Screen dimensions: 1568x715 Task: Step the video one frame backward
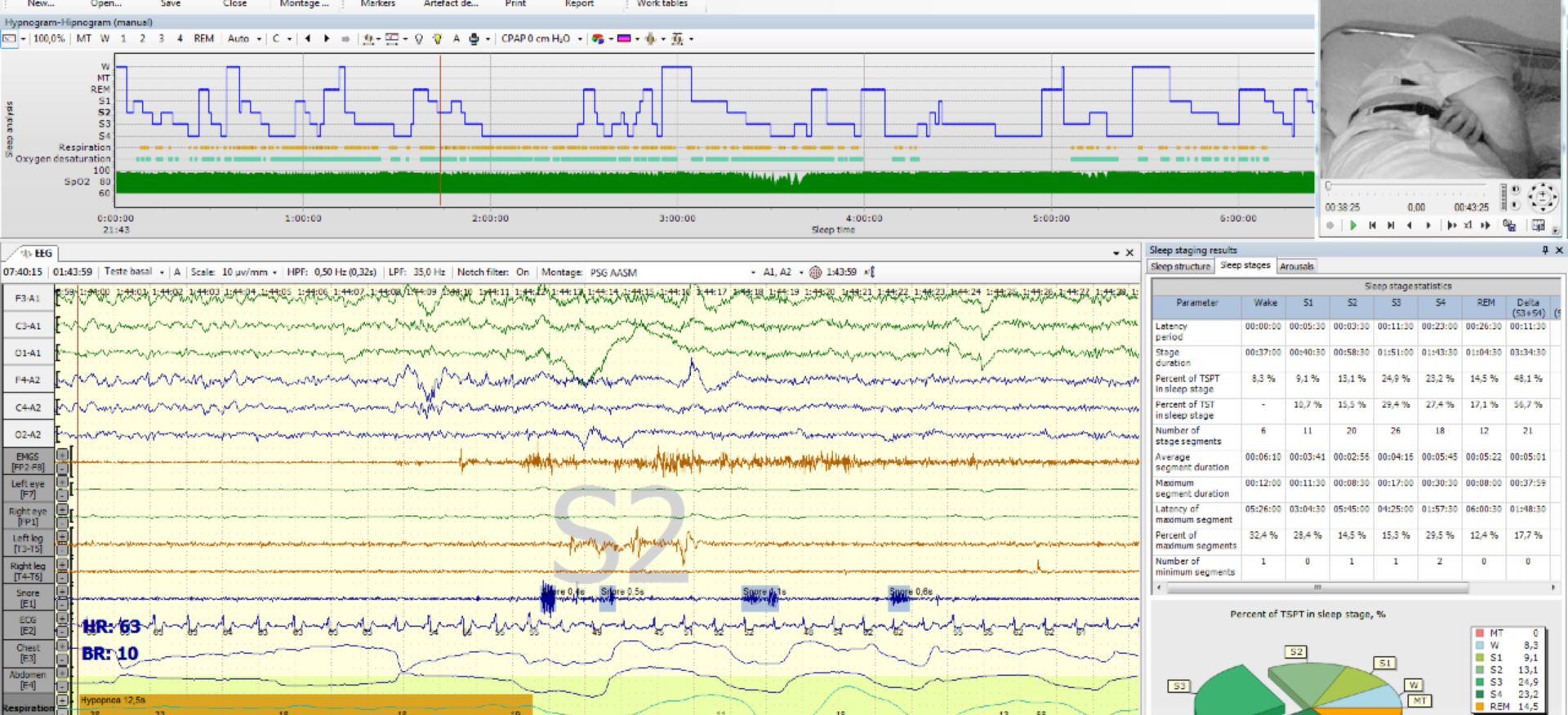(x=1410, y=225)
